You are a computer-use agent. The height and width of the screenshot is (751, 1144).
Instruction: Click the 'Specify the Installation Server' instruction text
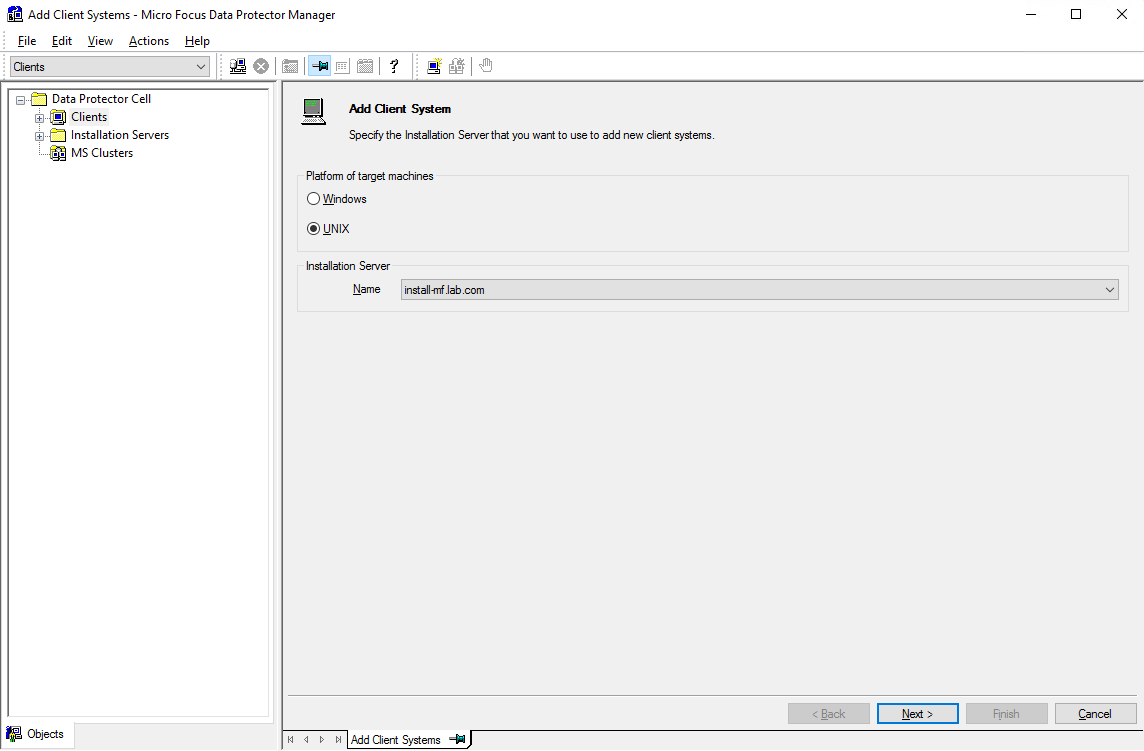(531, 135)
